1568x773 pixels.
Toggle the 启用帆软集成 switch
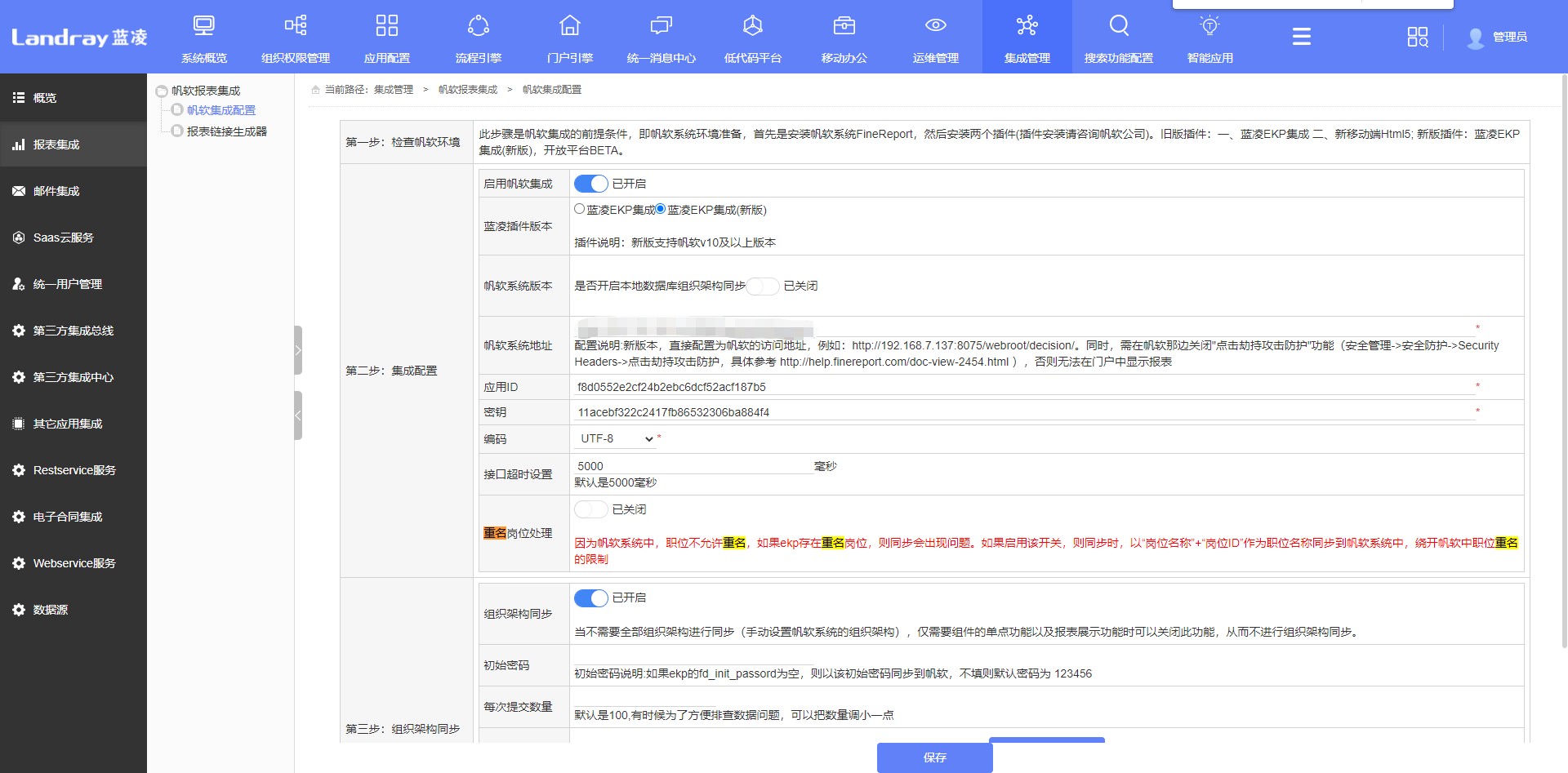pyautogui.click(x=591, y=184)
